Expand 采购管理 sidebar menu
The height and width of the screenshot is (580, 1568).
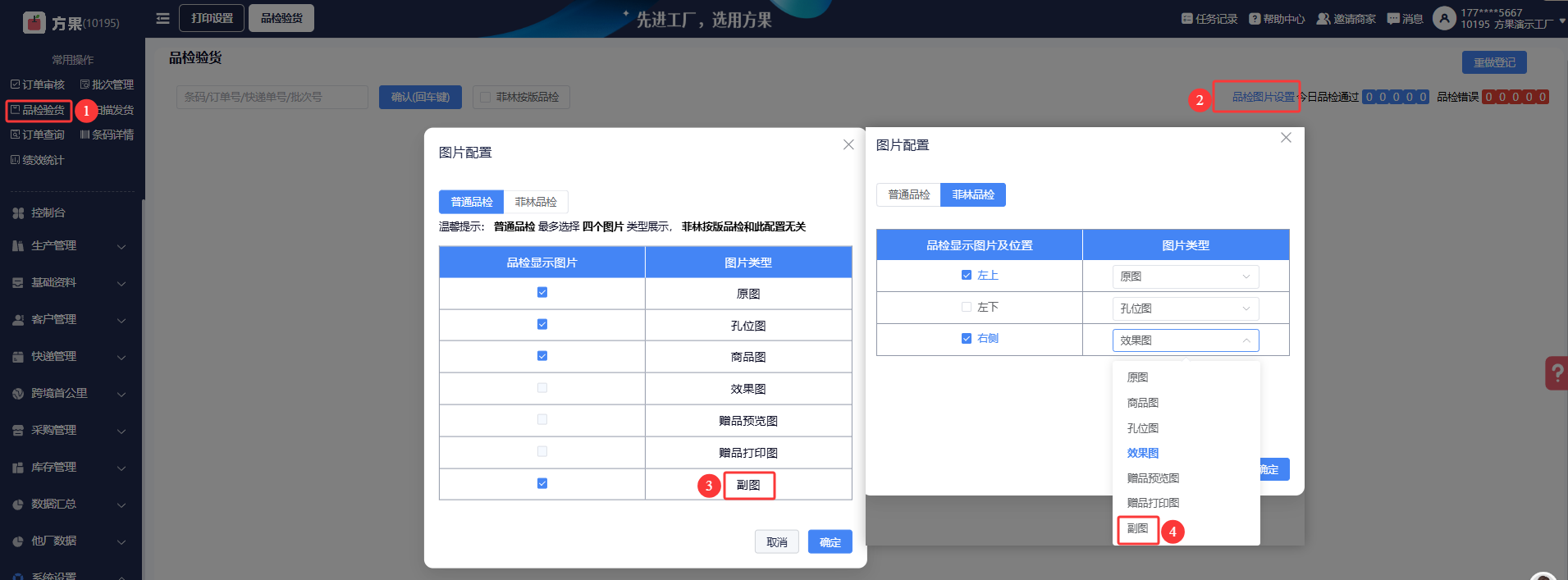pyautogui.click(x=121, y=432)
